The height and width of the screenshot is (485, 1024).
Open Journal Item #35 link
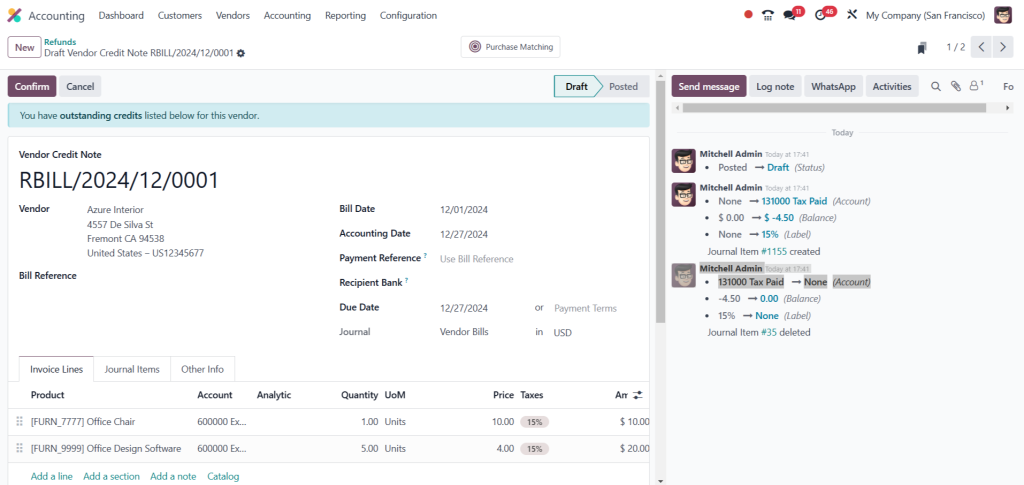click(769, 332)
